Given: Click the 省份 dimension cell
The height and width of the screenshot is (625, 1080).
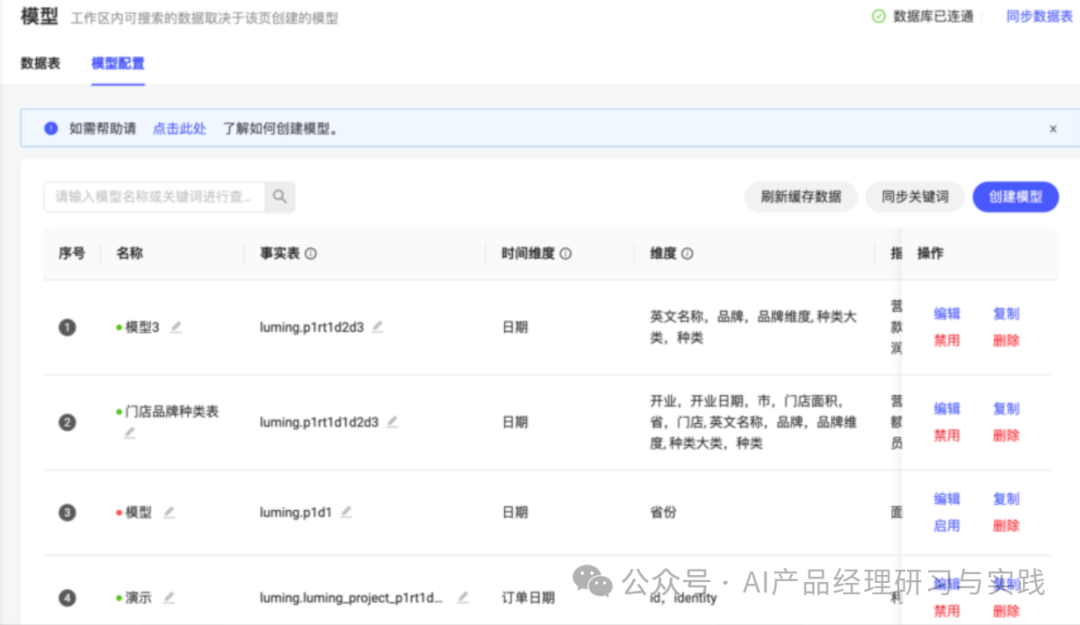Looking at the screenshot, I should point(663,512).
